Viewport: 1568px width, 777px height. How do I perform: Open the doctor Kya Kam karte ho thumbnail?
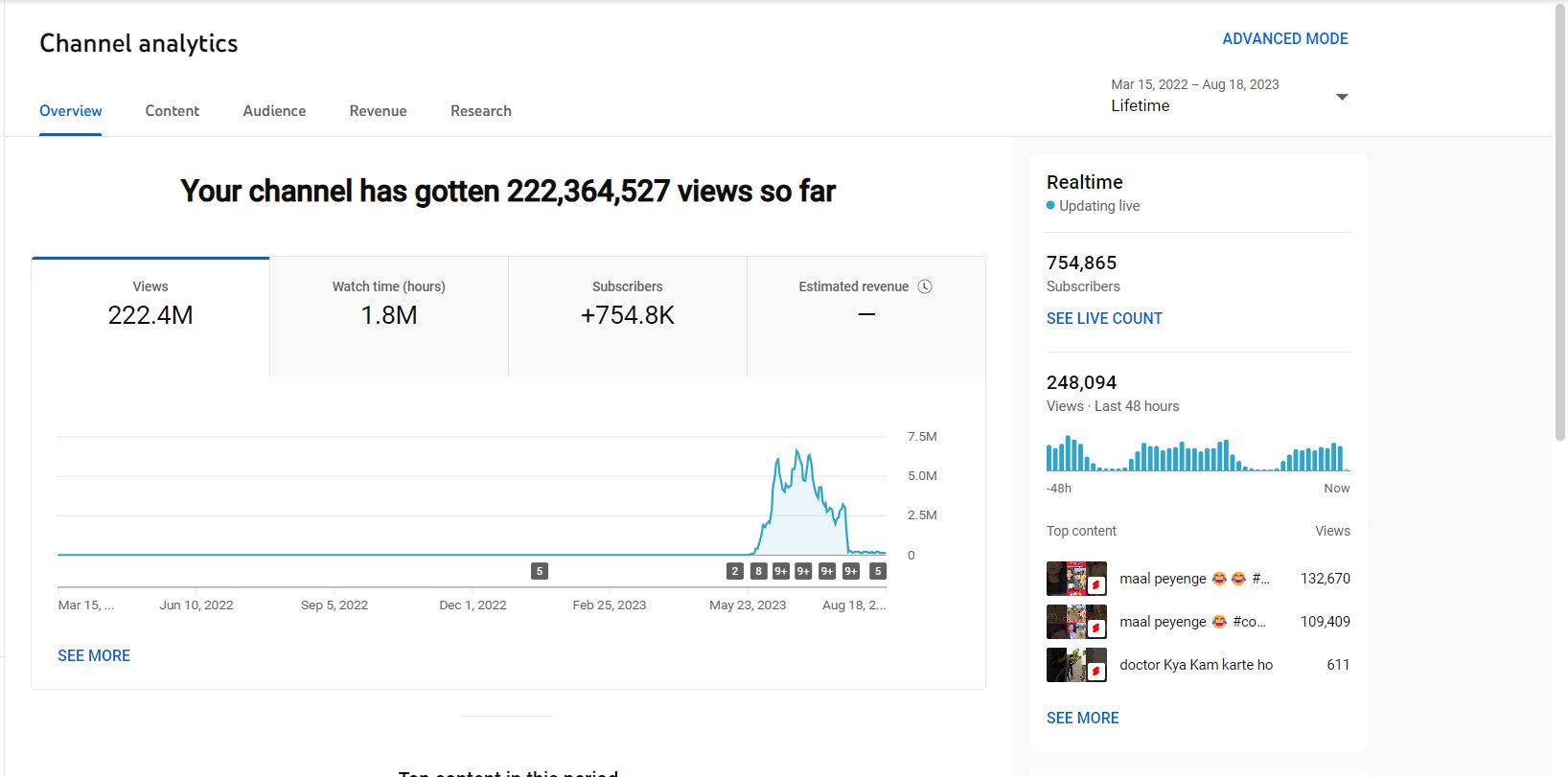click(1076, 665)
